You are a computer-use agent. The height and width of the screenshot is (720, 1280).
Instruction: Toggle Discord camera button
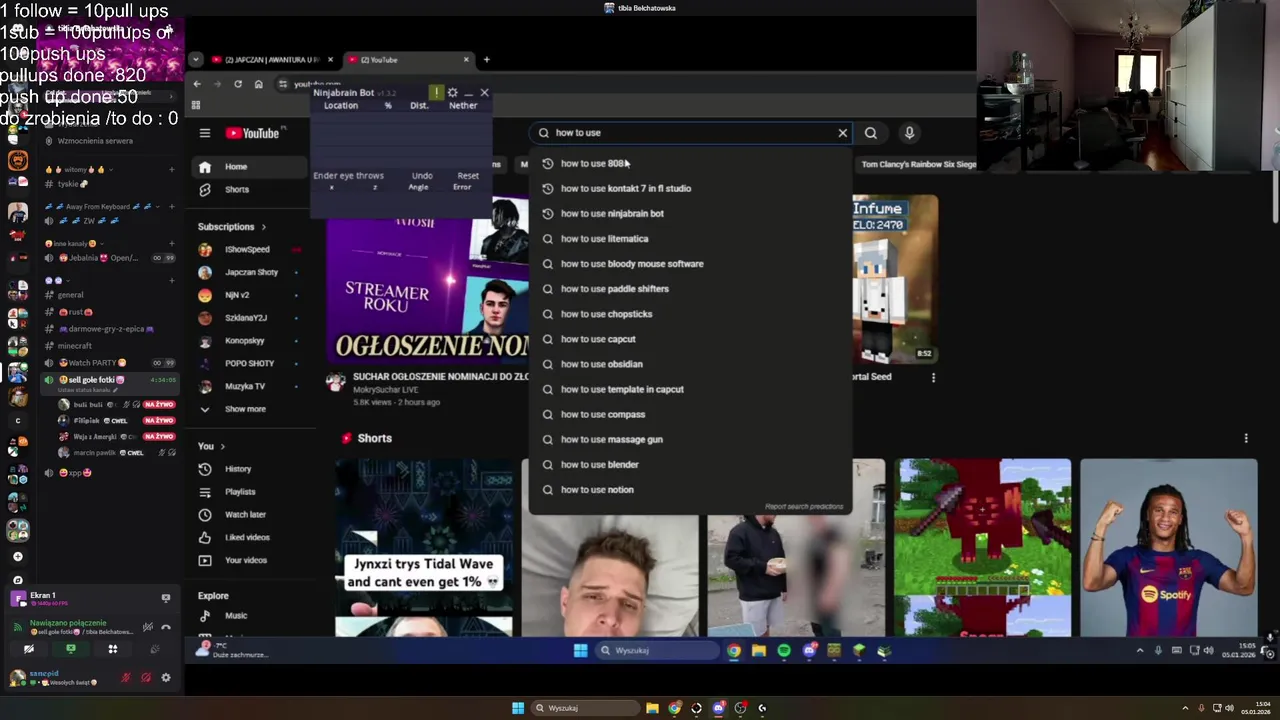click(x=29, y=649)
